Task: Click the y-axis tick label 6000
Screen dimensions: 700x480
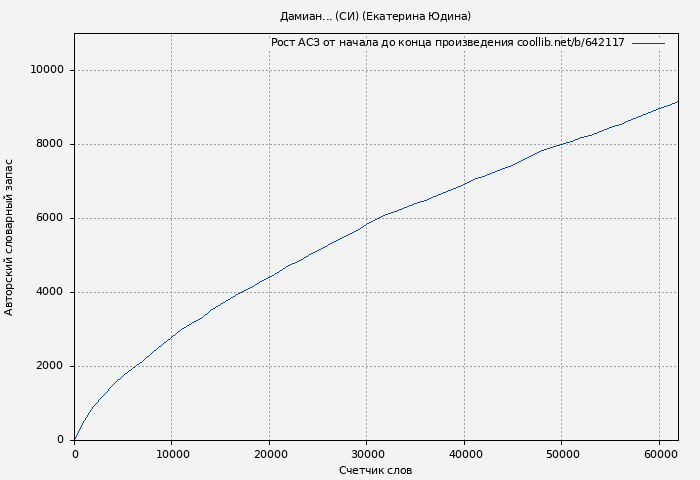Action: click(51, 218)
